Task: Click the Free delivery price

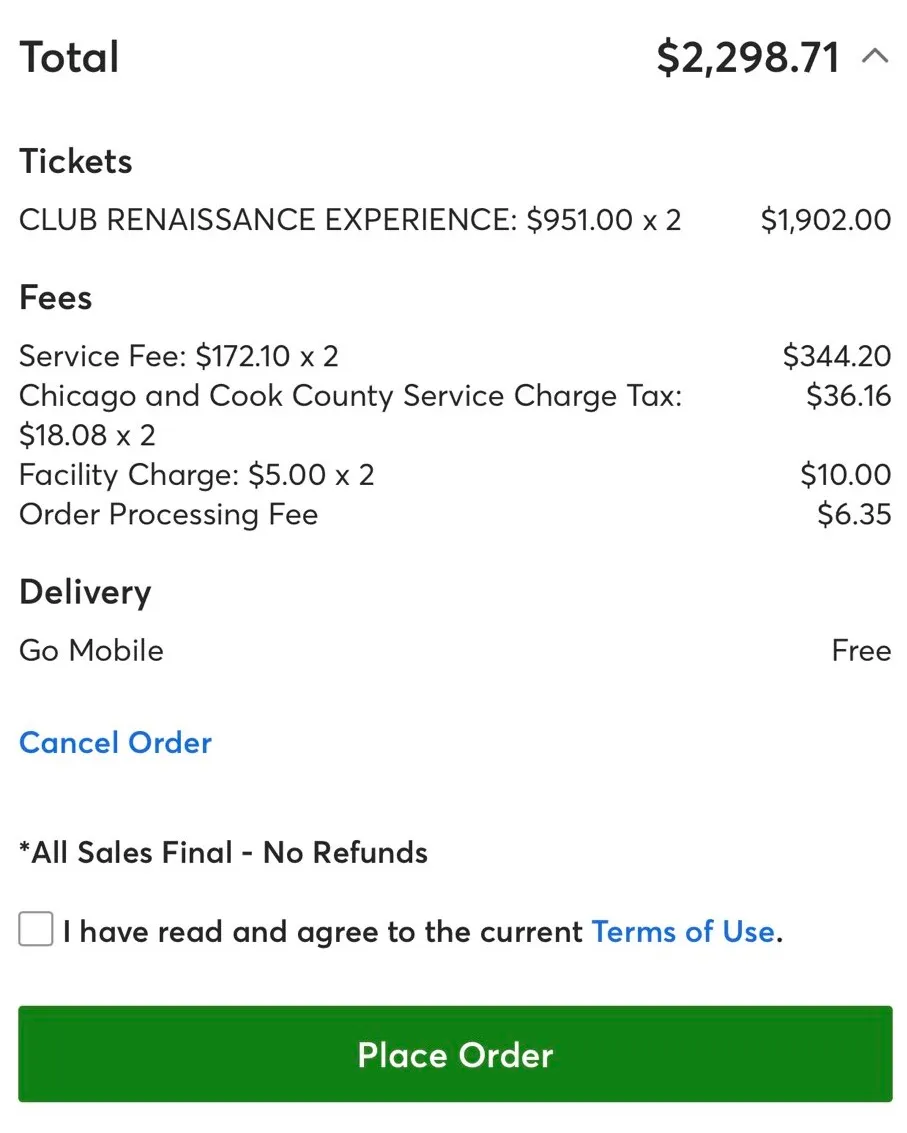Action: click(861, 651)
